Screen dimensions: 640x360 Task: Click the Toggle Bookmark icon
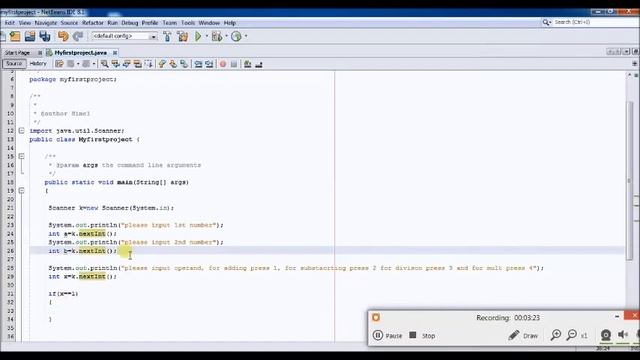coord(184,64)
